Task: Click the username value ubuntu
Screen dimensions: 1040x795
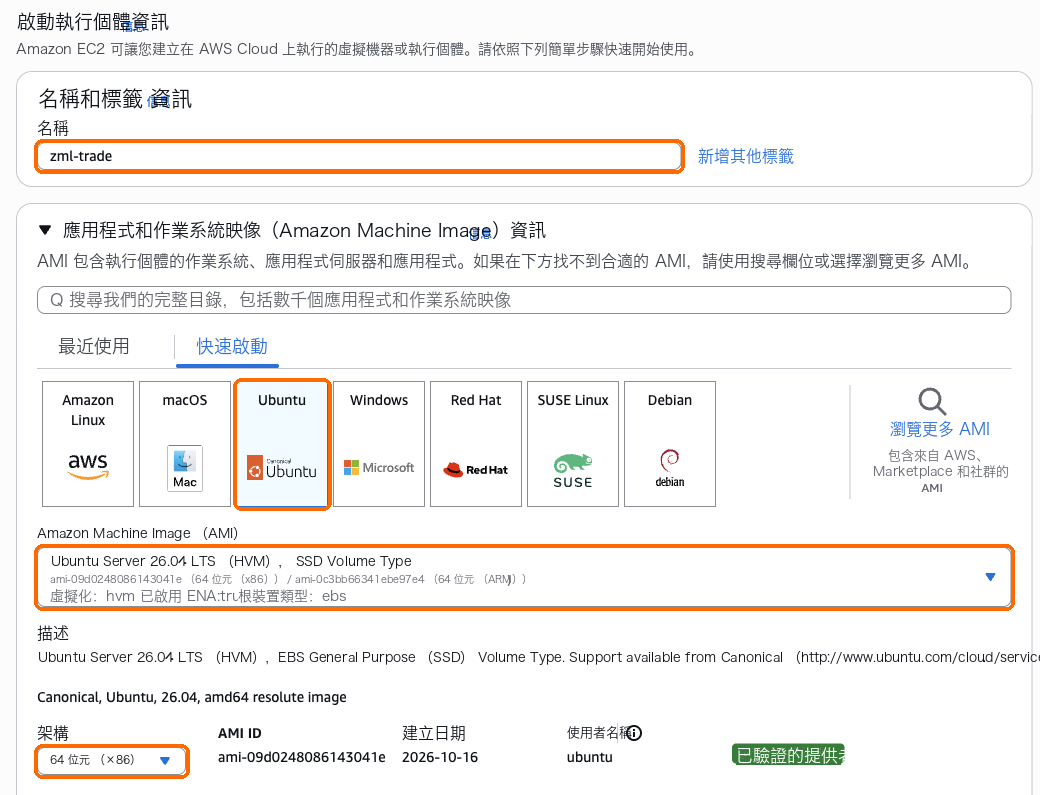Action: point(590,757)
